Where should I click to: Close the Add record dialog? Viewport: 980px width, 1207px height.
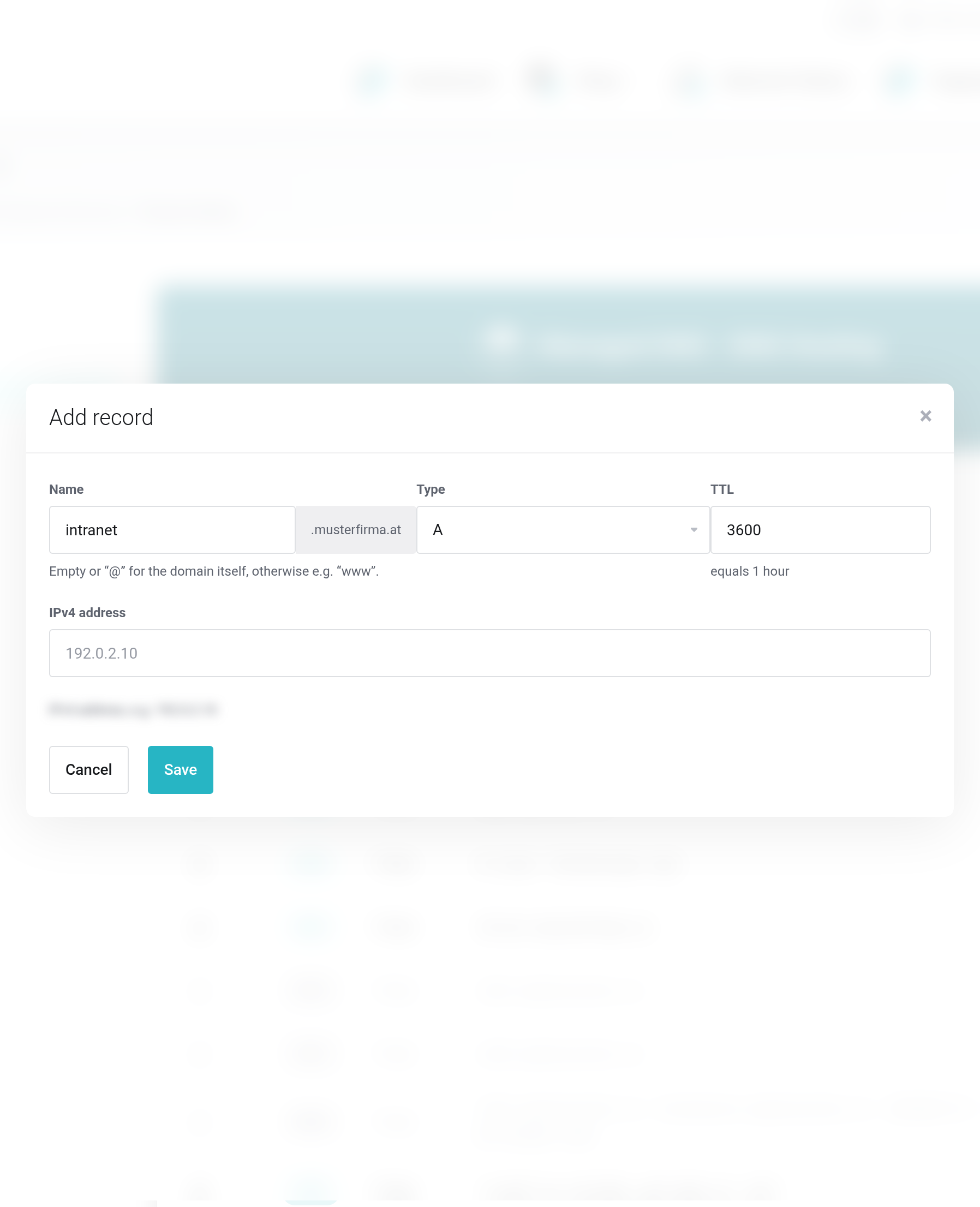tap(925, 416)
